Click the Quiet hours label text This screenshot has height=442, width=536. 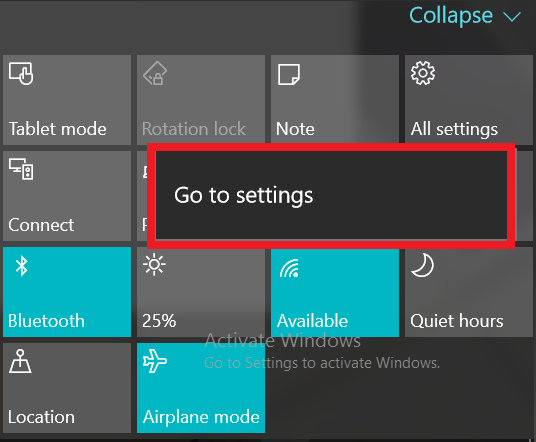[x=457, y=321]
